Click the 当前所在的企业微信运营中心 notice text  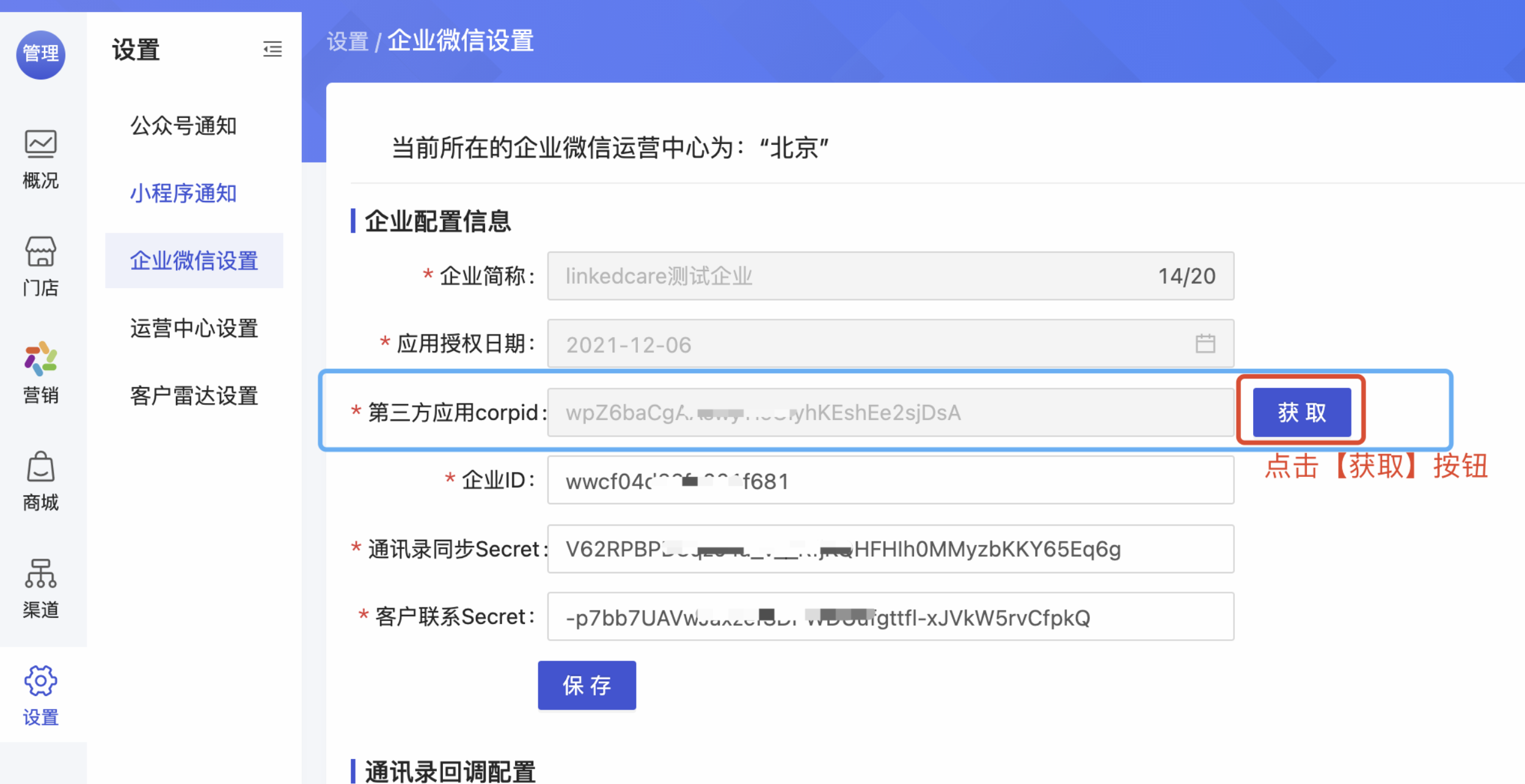pyautogui.click(x=610, y=148)
